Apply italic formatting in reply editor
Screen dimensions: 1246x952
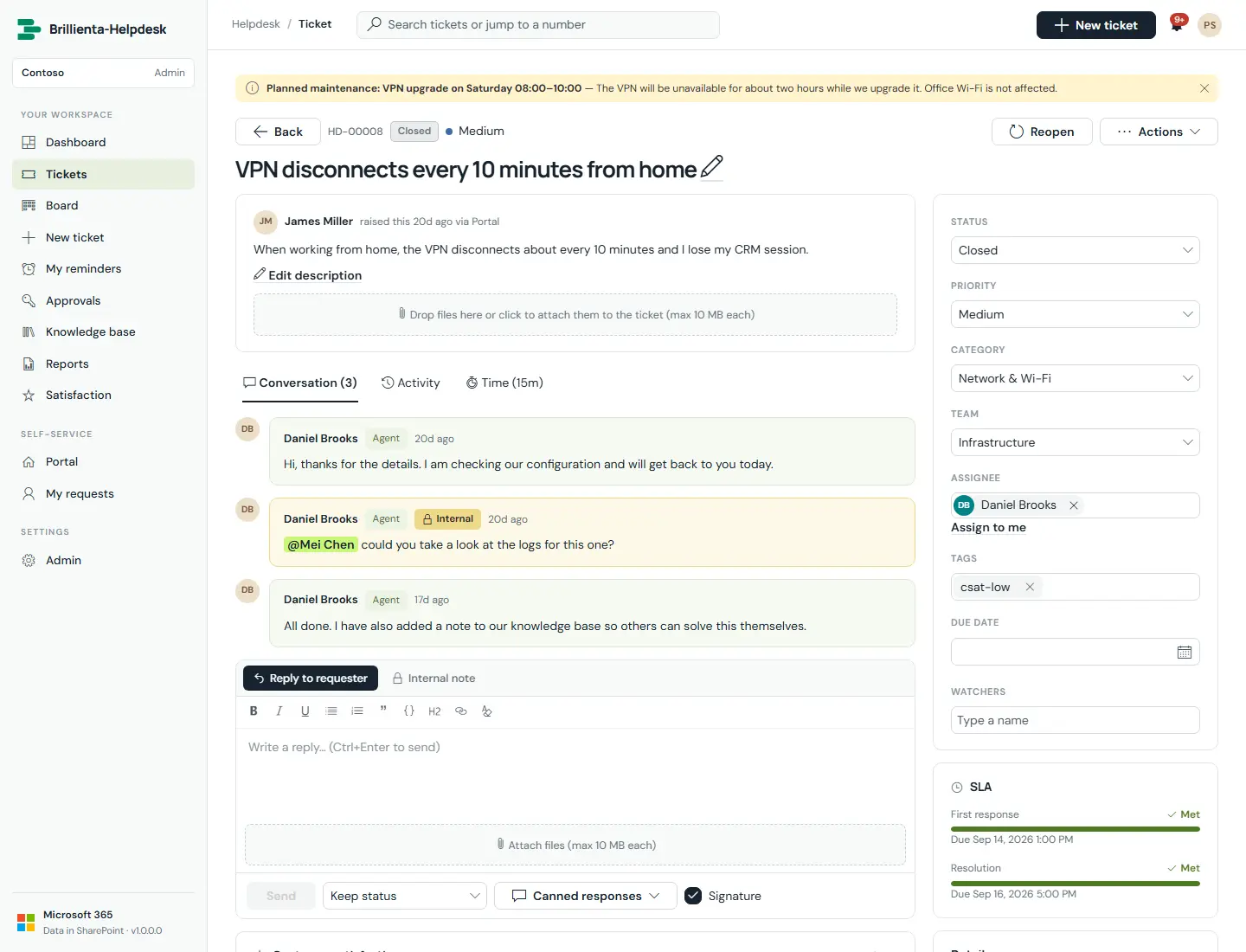tap(279, 711)
